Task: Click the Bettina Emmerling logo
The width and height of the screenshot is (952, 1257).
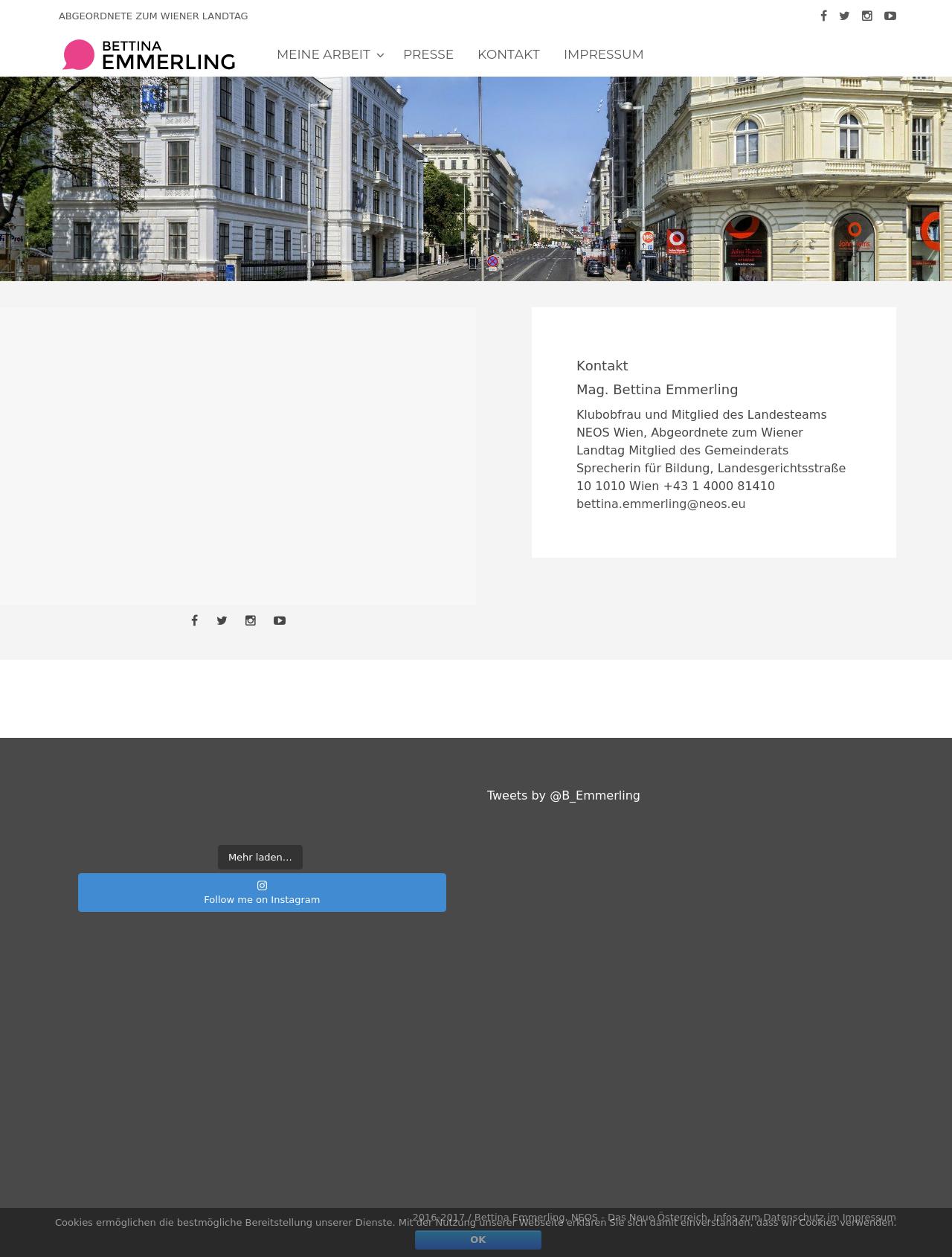Action: coord(149,55)
